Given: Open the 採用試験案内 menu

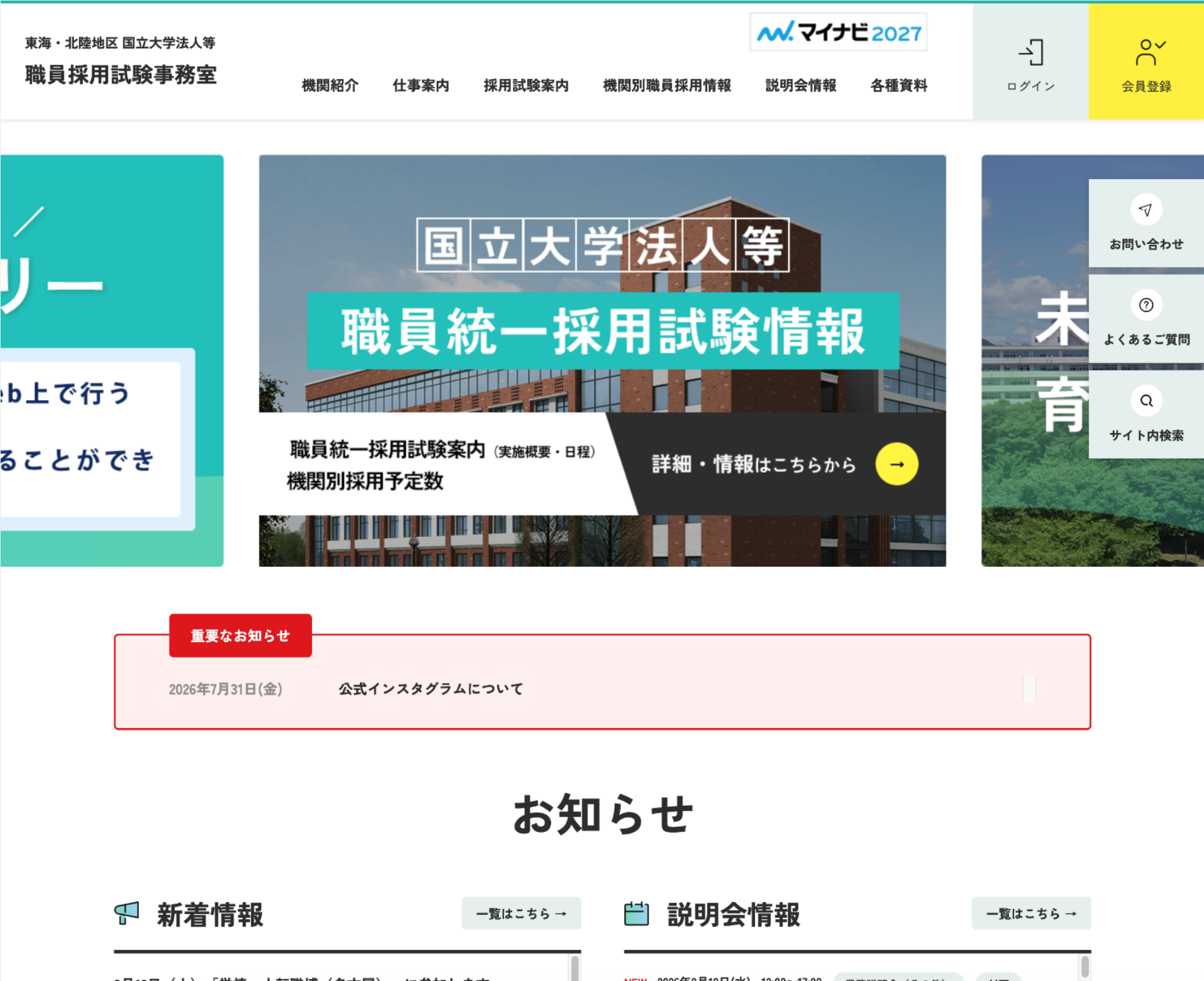Looking at the screenshot, I should tap(526, 85).
